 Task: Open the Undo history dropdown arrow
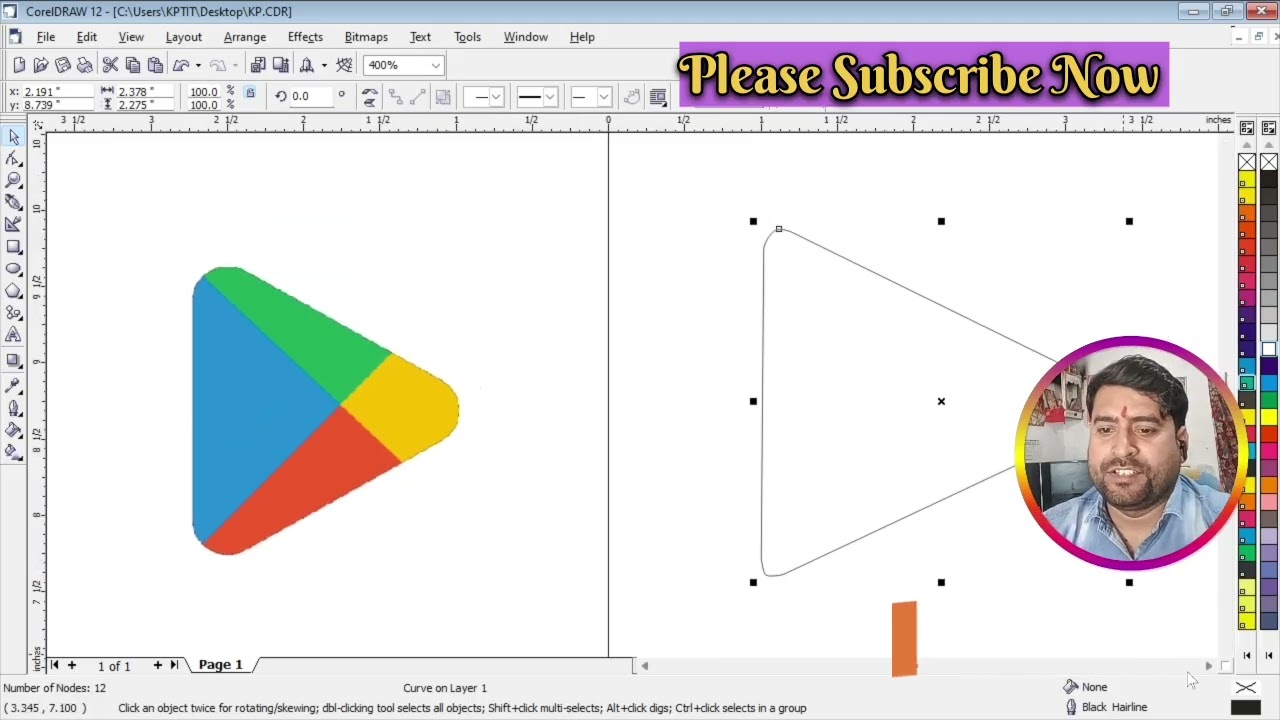(198, 65)
